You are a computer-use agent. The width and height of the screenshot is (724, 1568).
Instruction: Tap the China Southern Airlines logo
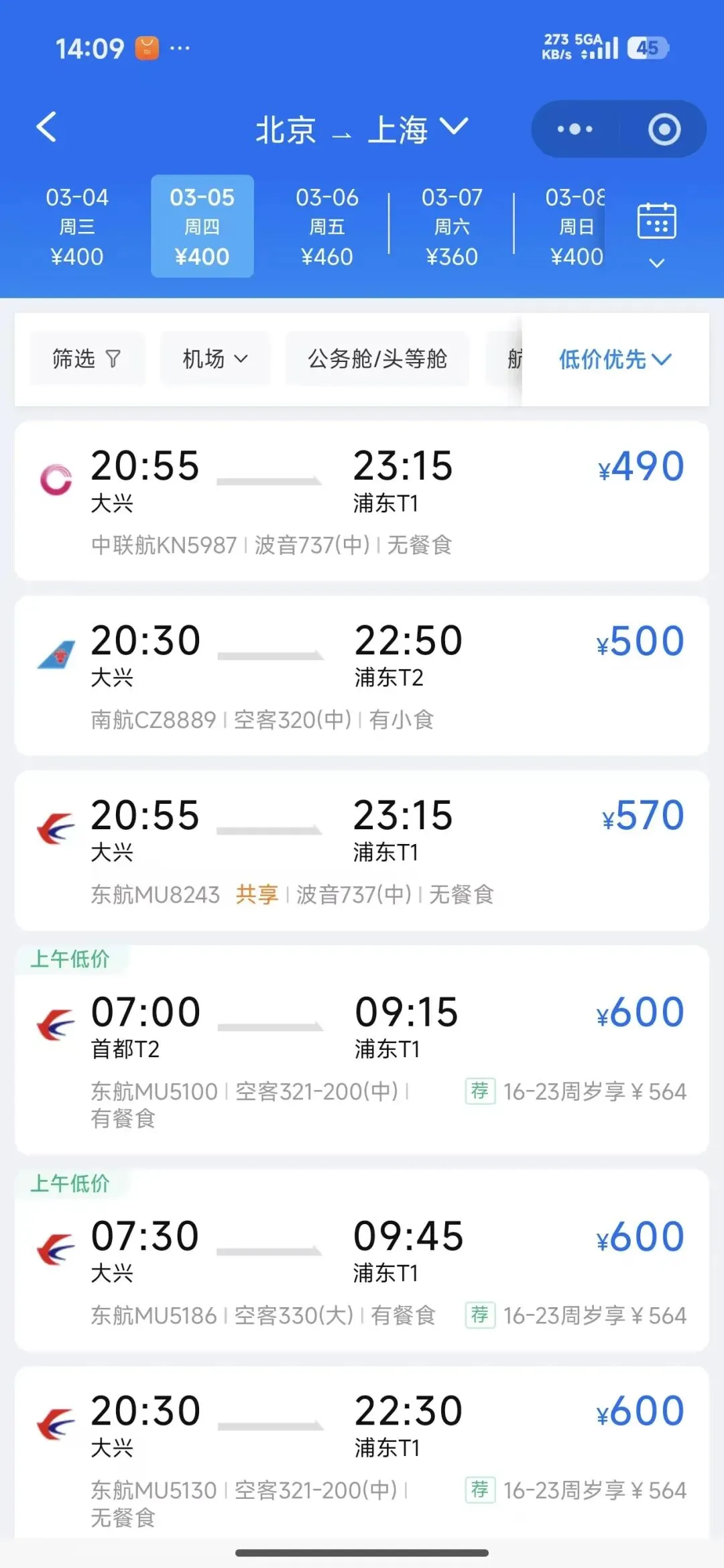[x=56, y=655]
